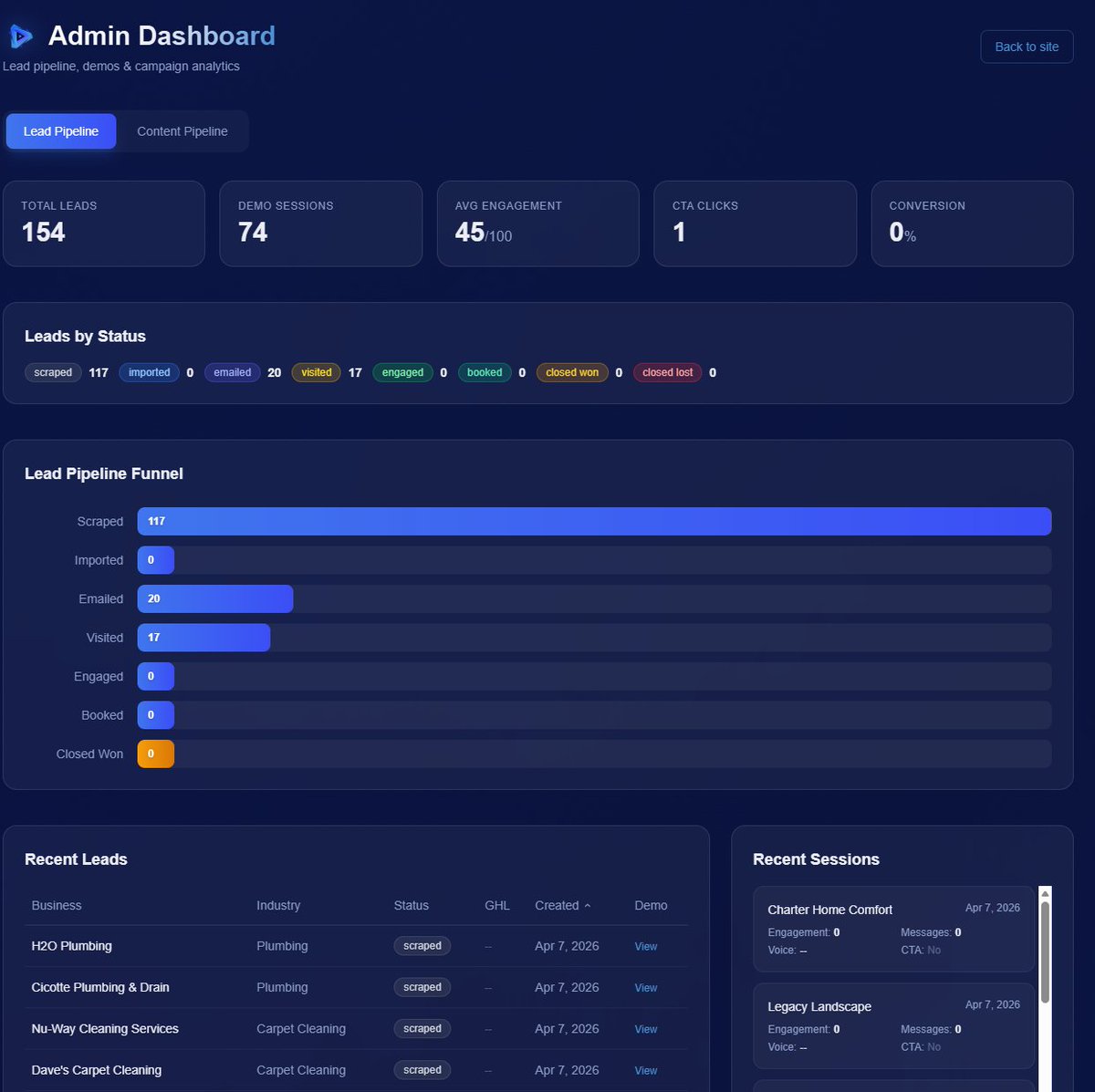This screenshot has height=1092, width=1095.
Task: Switch to Lead Pipeline tab
Action: pos(61,131)
